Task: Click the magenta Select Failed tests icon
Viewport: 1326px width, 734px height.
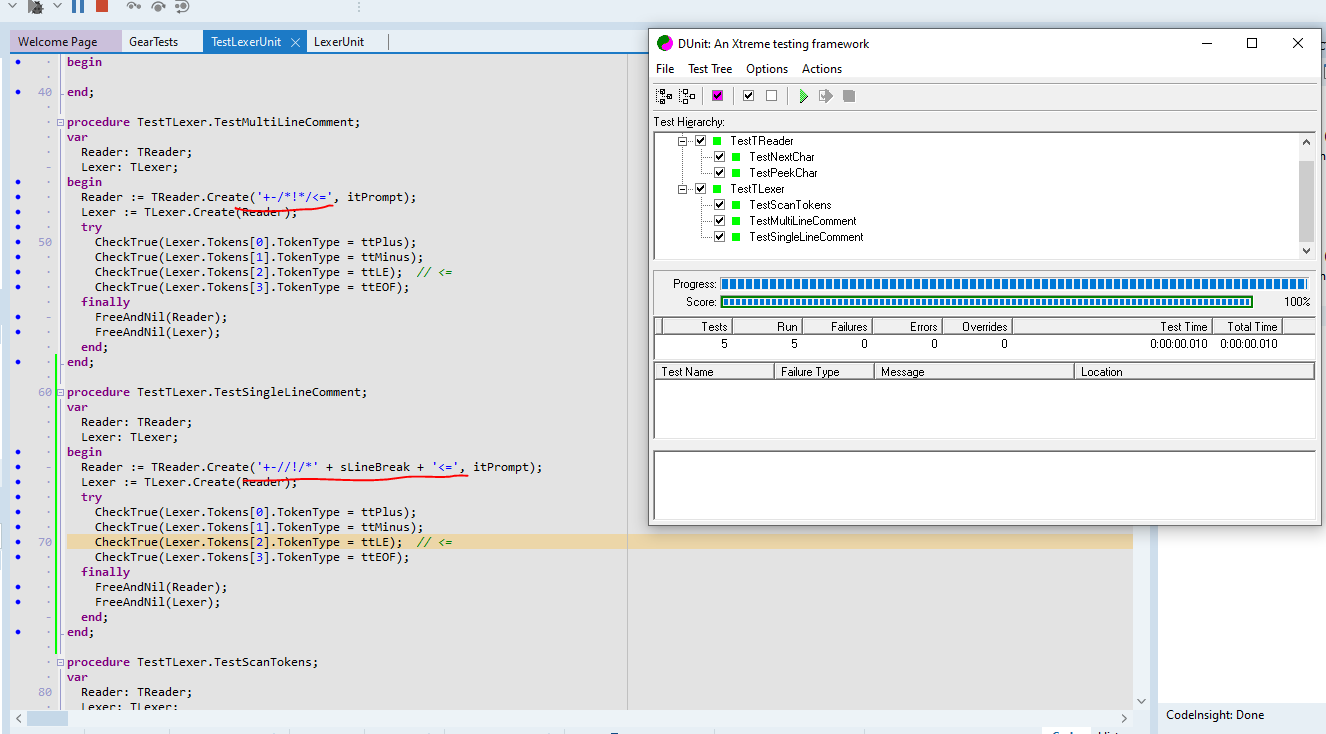Action: tap(717, 96)
